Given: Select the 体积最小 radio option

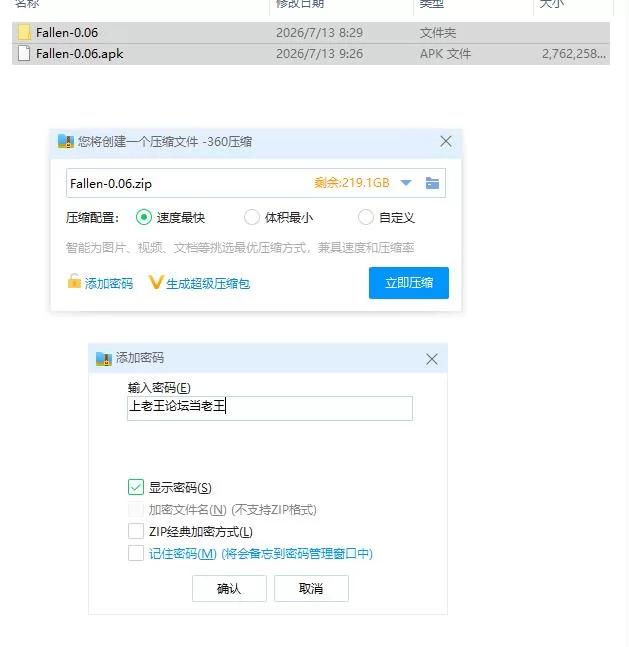Looking at the screenshot, I should tap(252, 217).
